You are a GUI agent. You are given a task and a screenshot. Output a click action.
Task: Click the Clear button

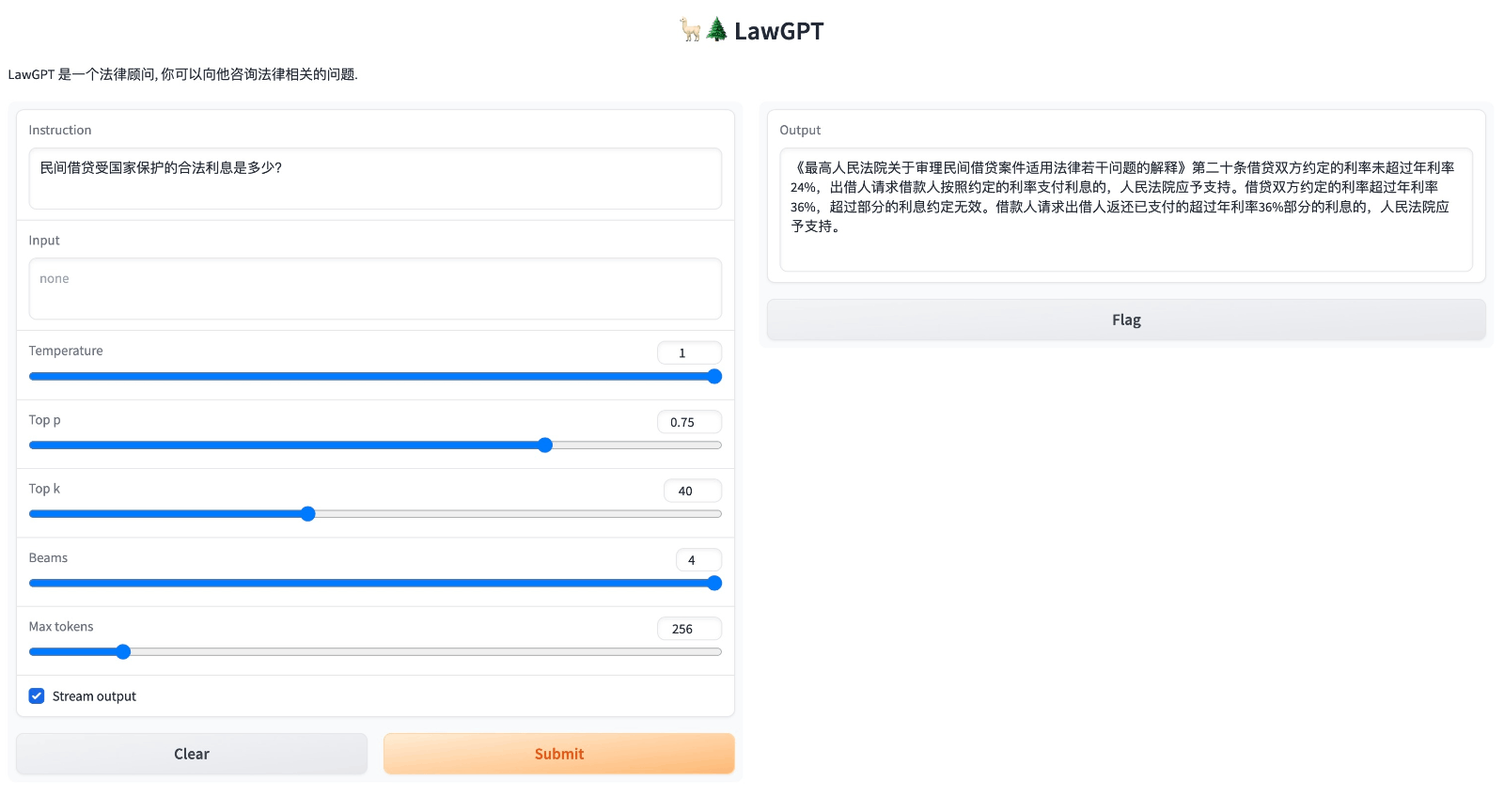(x=192, y=754)
